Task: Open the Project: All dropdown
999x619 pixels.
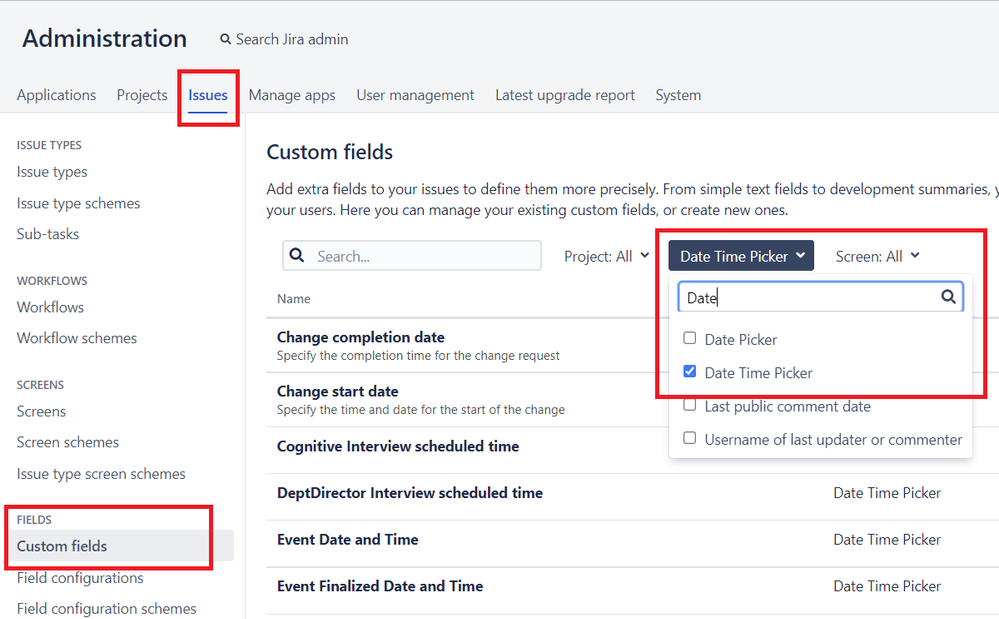Action: click(606, 255)
